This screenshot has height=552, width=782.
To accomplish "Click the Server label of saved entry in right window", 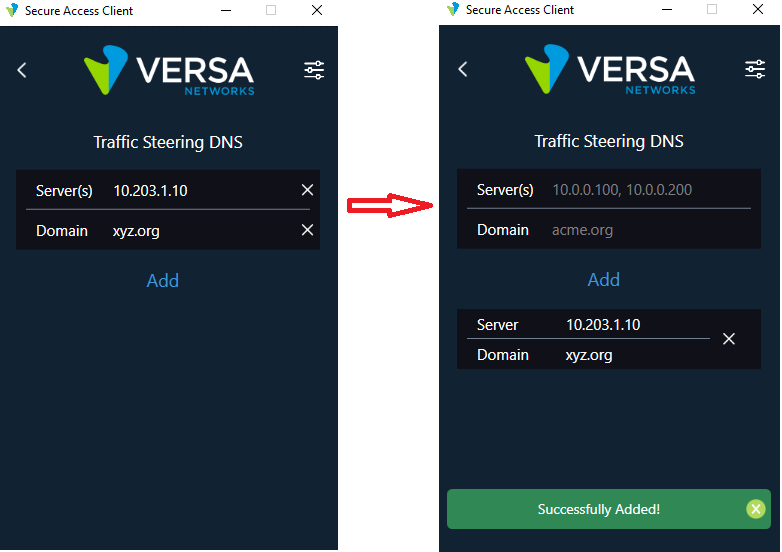I will (x=497, y=325).
